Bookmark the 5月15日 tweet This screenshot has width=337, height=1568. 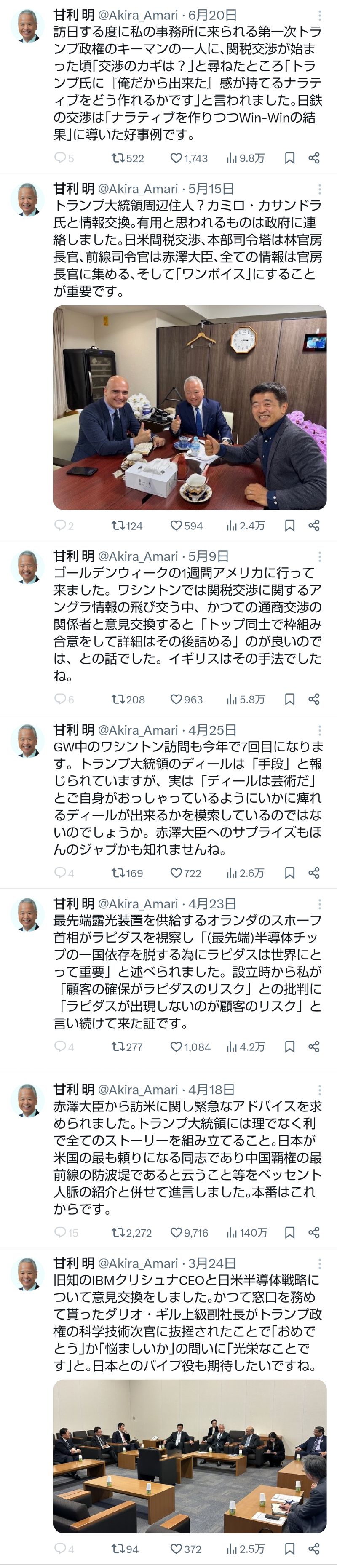[289, 525]
